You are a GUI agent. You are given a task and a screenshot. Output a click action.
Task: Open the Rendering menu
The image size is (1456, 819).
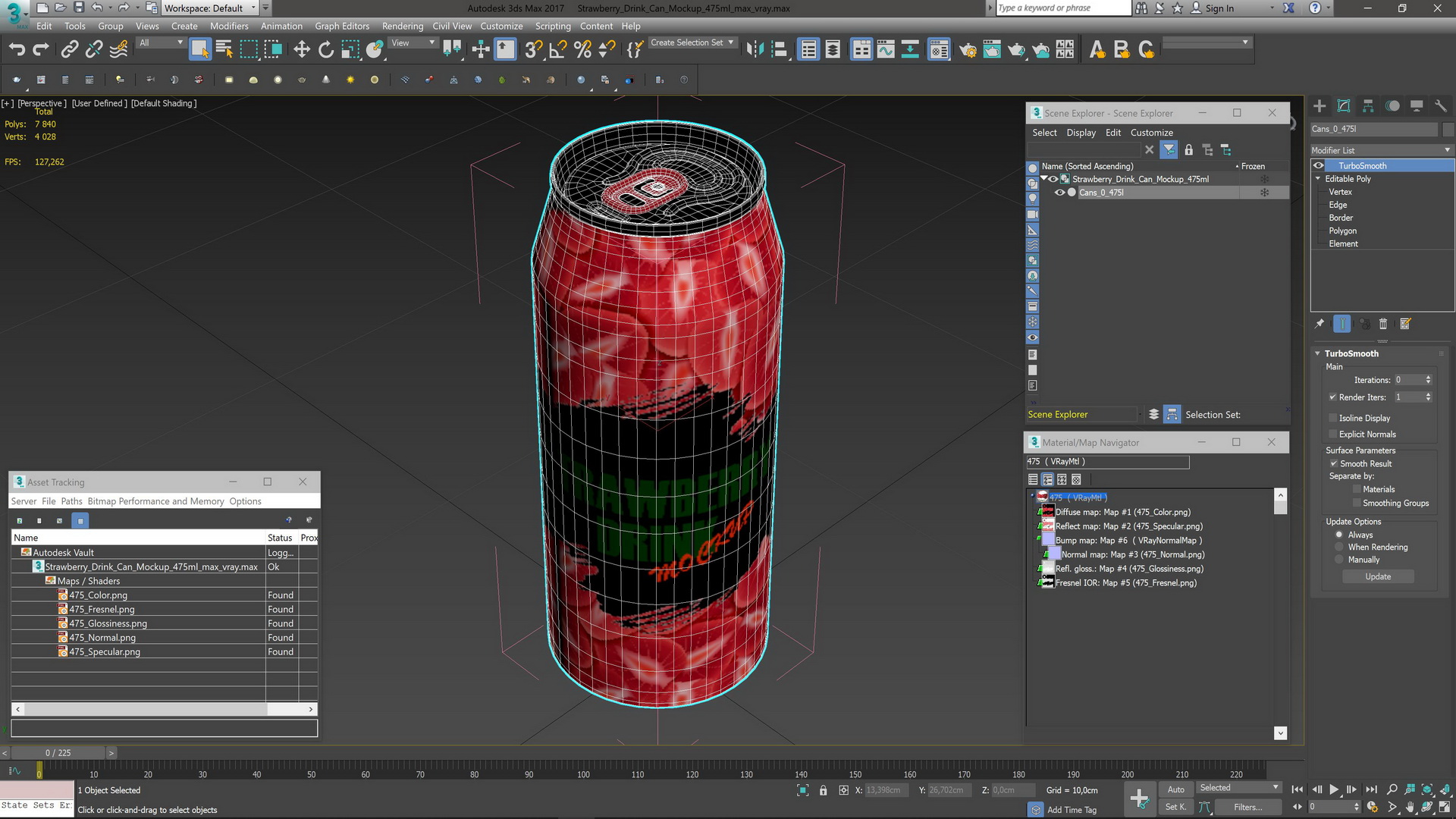pyautogui.click(x=403, y=26)
